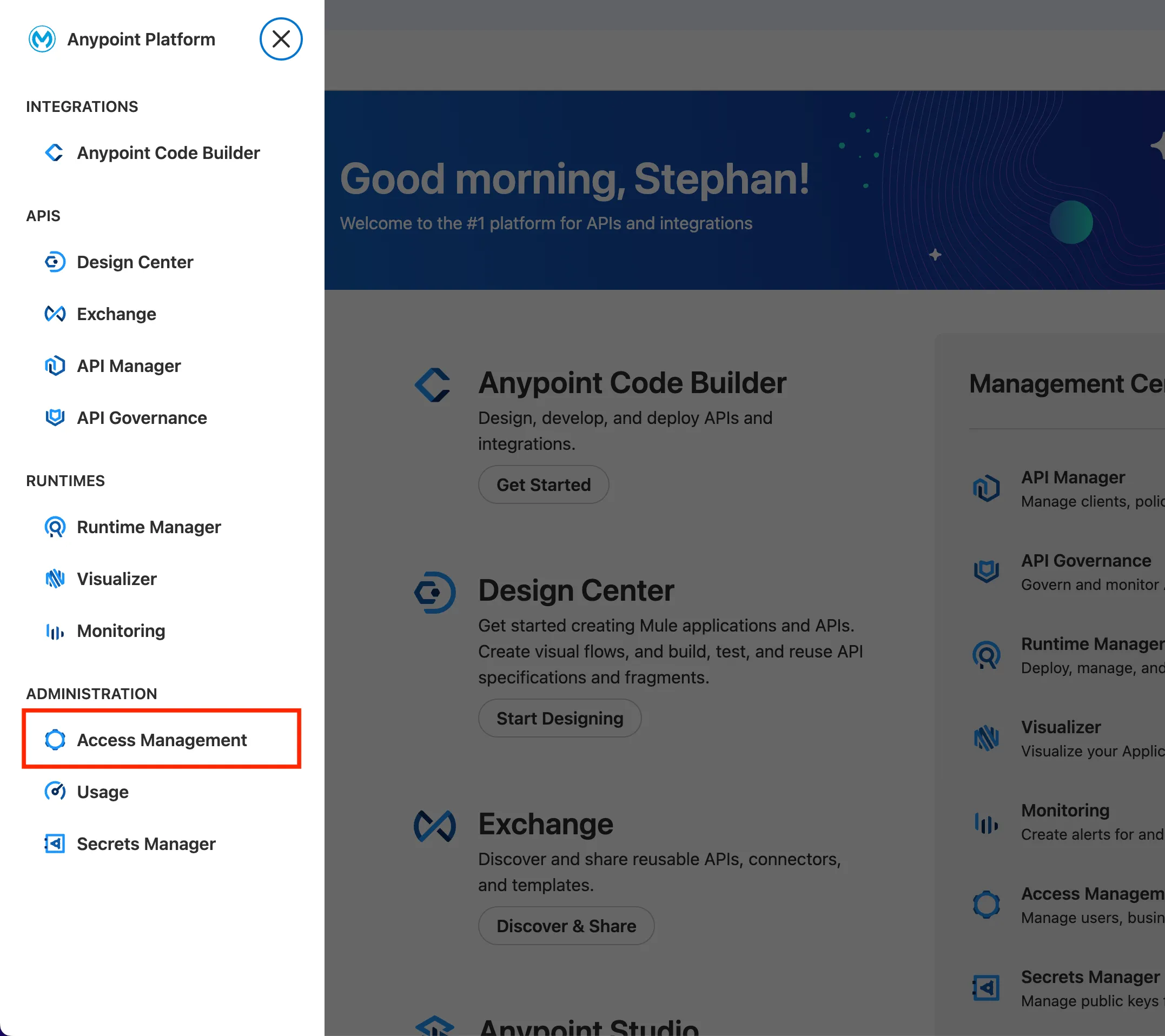Click the Anypoint Code Builder sidebar icon

[x=55, y=152]
